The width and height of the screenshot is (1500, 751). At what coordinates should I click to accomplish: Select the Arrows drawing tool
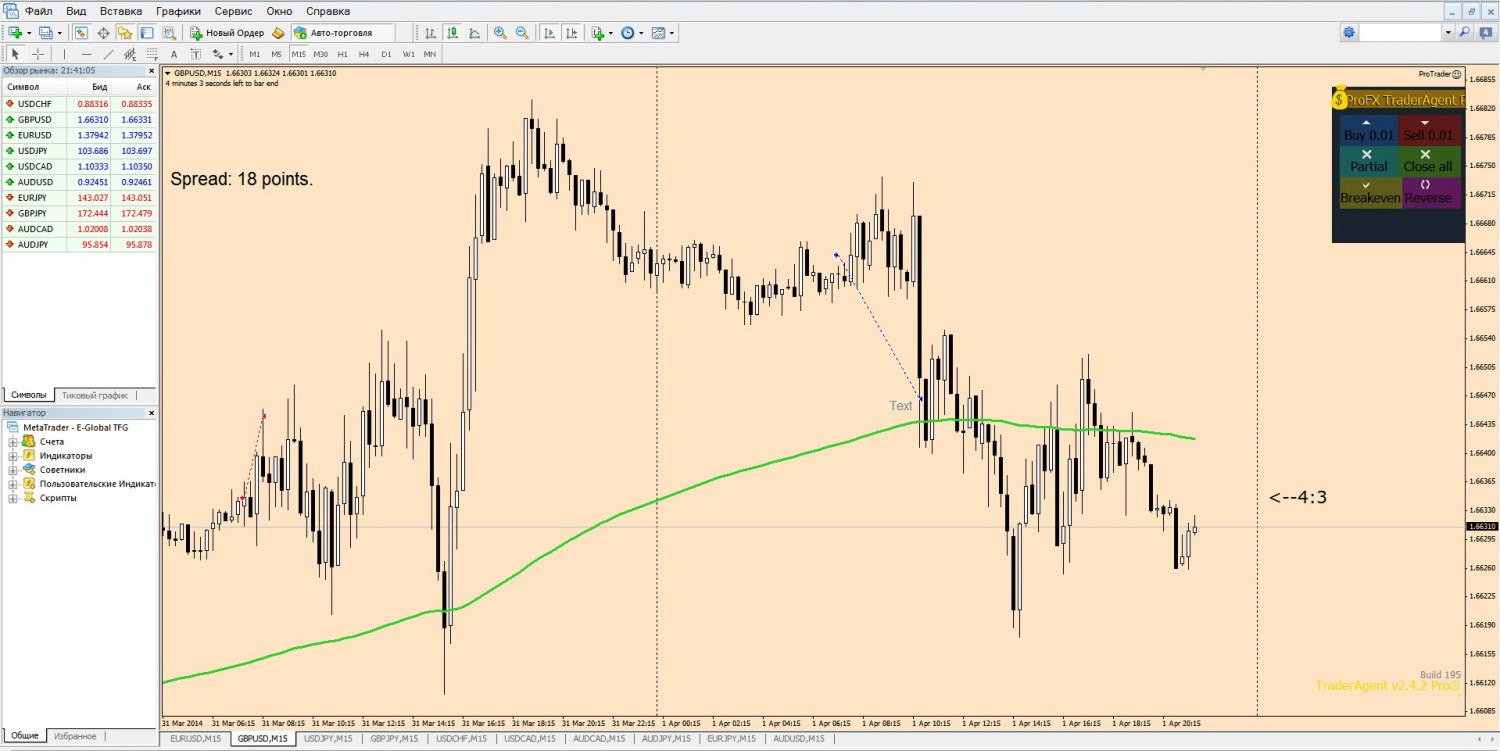coord(218,54)
